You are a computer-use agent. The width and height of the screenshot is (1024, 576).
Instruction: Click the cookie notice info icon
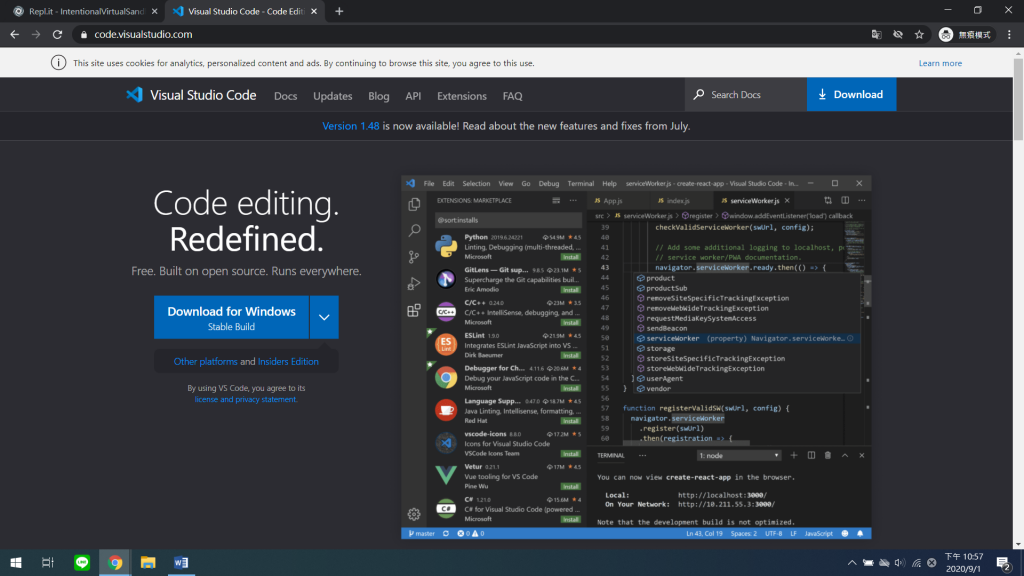(58, 63)
